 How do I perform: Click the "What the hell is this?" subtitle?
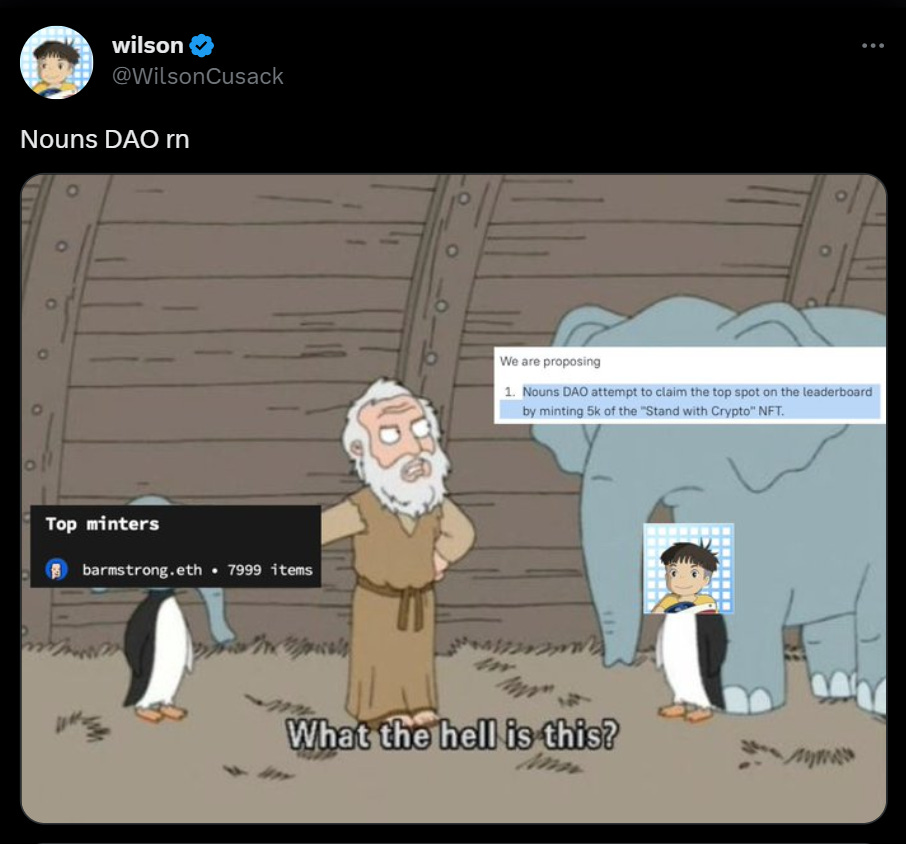pos(453,736)
